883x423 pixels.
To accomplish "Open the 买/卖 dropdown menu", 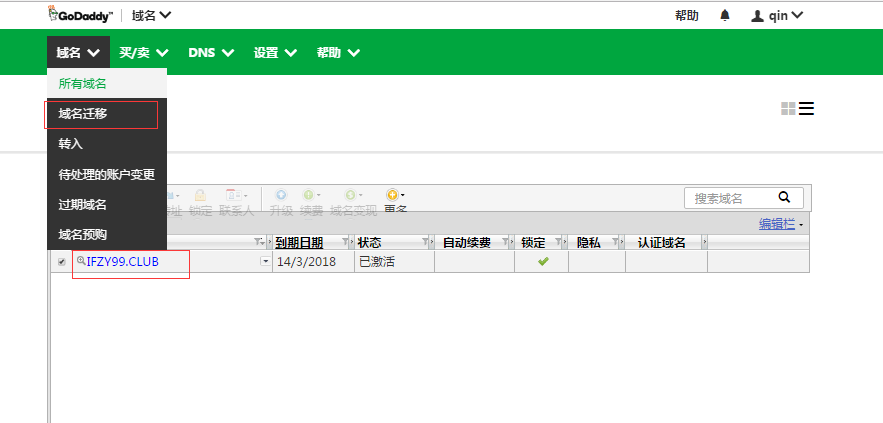I will tap(144, 53).
